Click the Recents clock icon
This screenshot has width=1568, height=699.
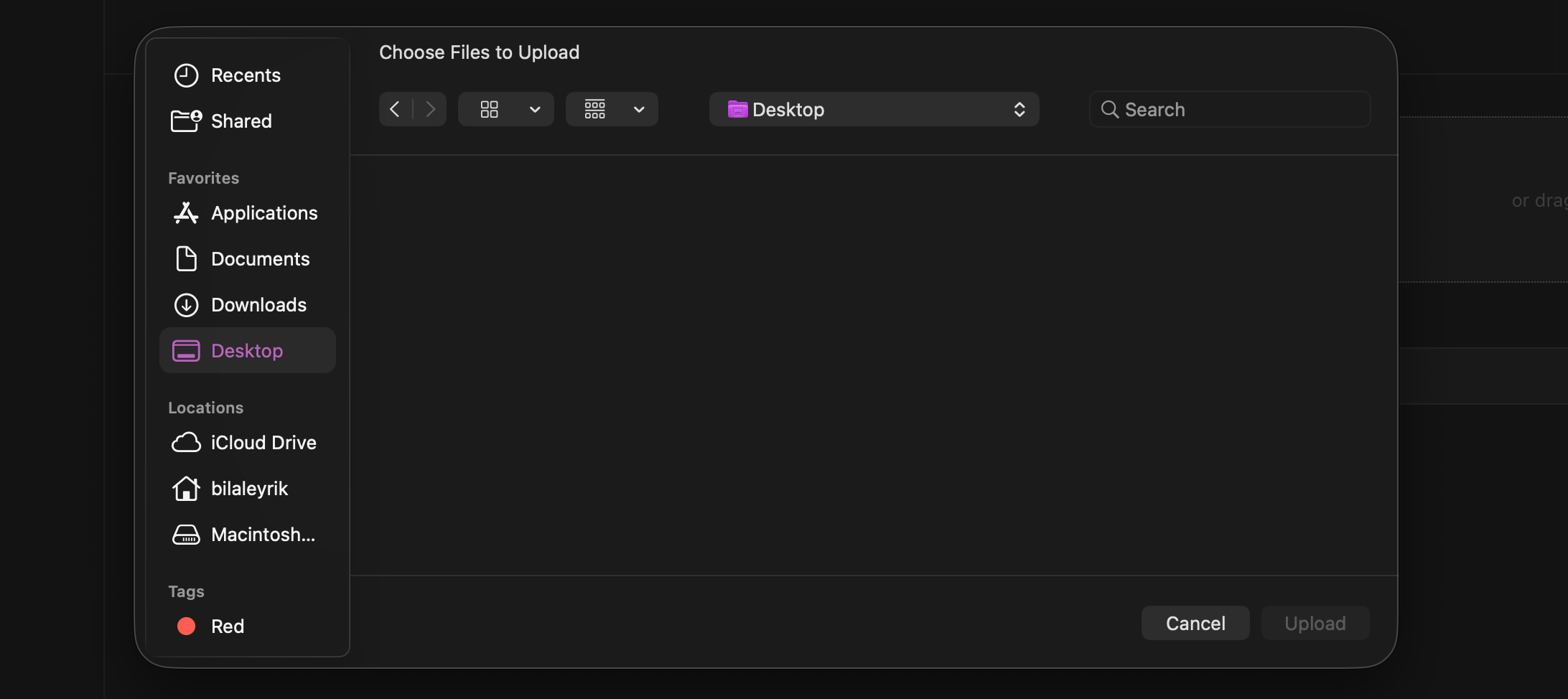186,75
